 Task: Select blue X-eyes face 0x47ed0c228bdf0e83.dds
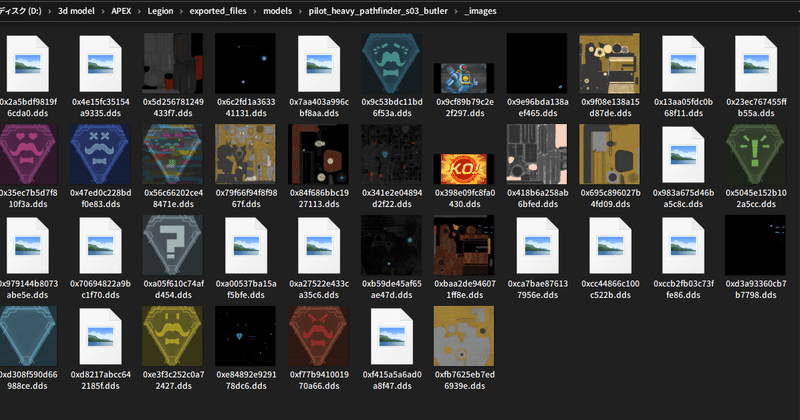101,154
